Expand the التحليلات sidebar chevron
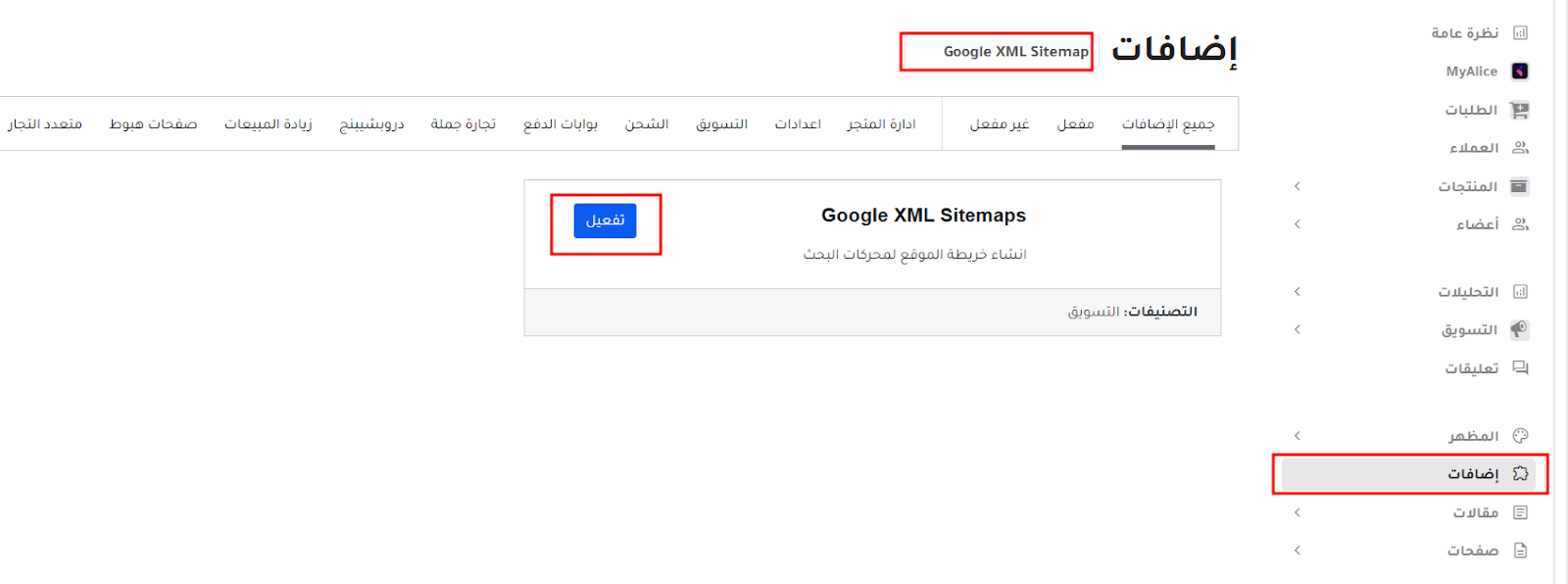1568x584 pixels. 1298,292
